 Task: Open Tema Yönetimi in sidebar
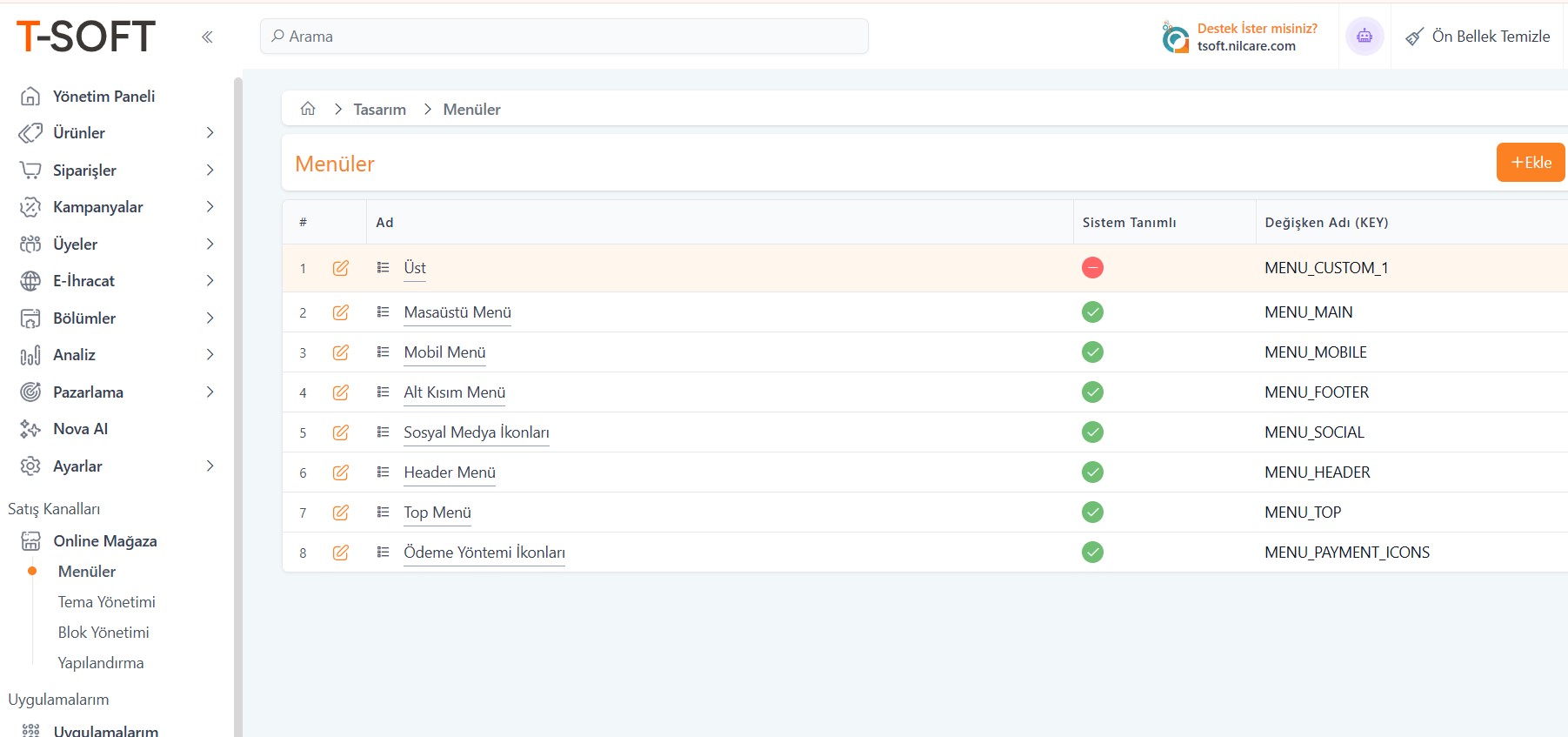[x=106, y=602]
